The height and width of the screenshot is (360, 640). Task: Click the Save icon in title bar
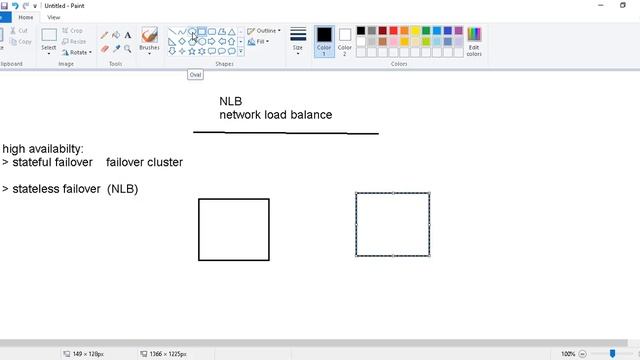pos(4,6)
